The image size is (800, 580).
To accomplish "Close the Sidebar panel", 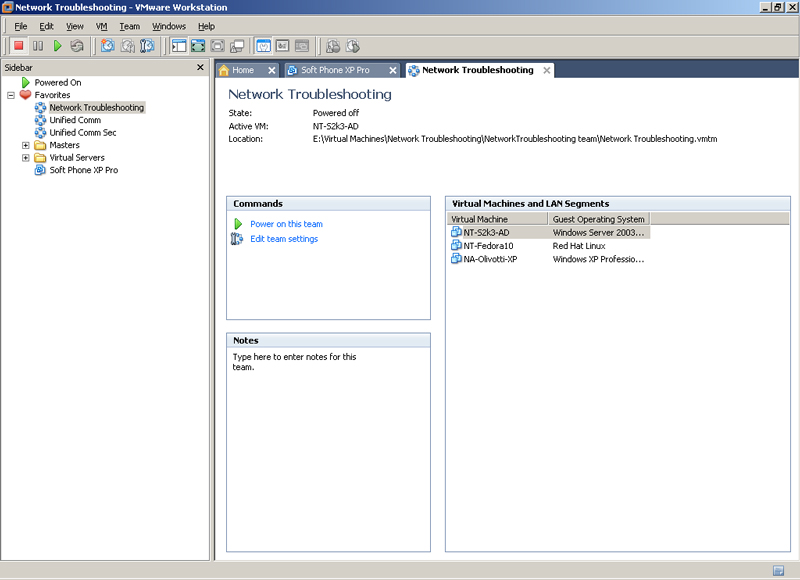I will click(200, 67).
